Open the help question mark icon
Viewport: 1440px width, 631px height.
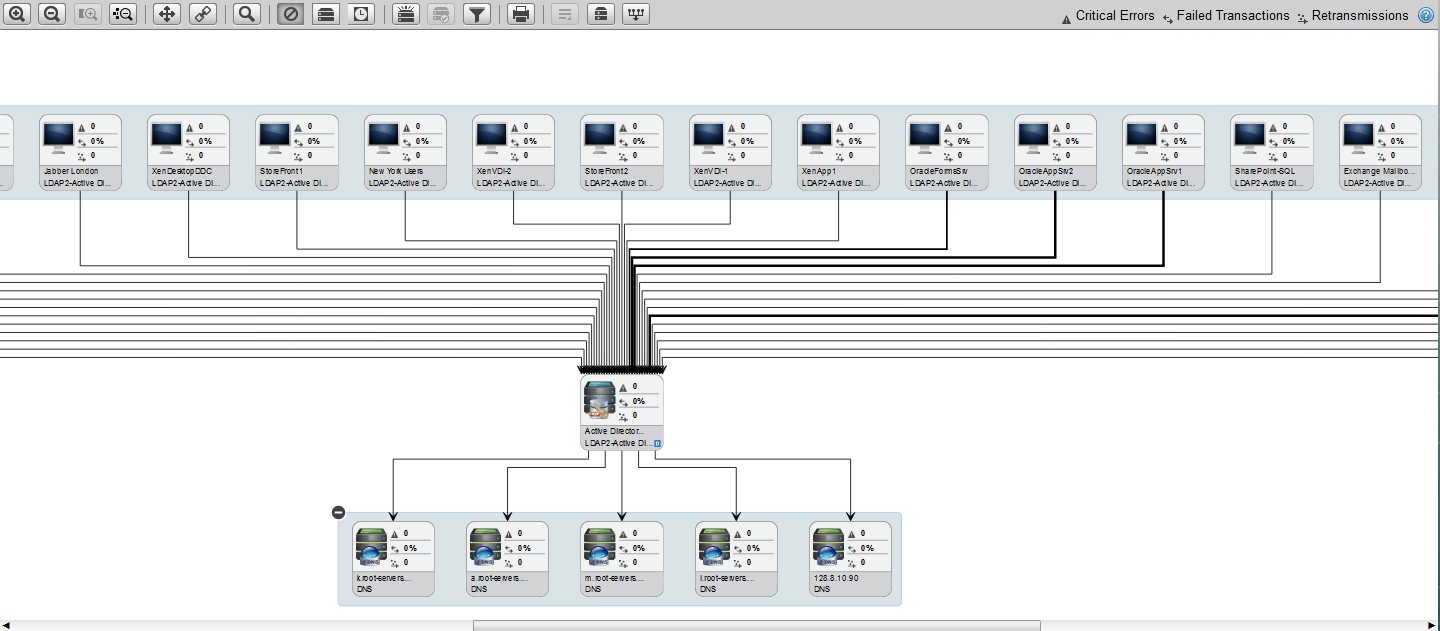click(1426, 15)
